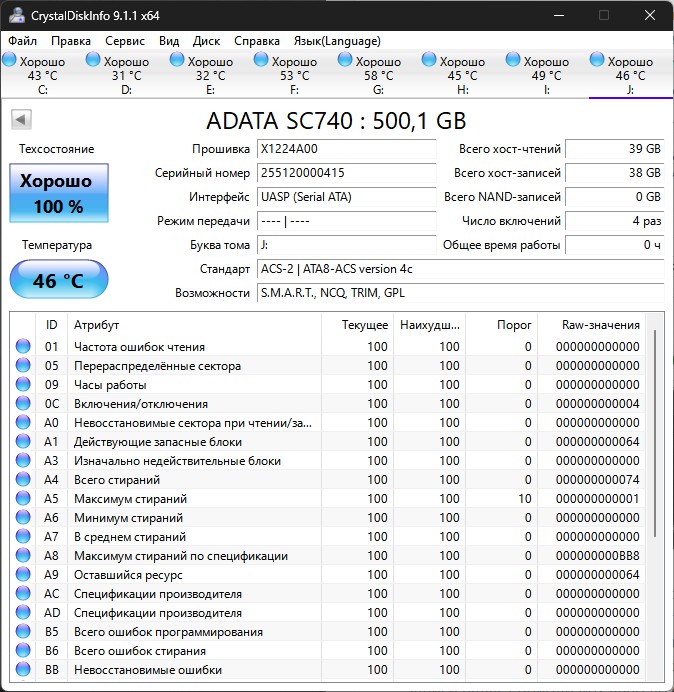Click status orb for attribute A3 row
Image resolution: width=674 pixels, height=692 pixels.
(23, 460)
